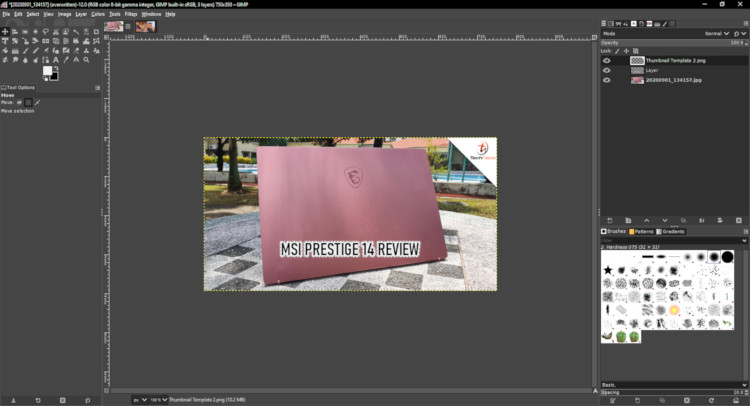Open the Select menu

point(33,14)
